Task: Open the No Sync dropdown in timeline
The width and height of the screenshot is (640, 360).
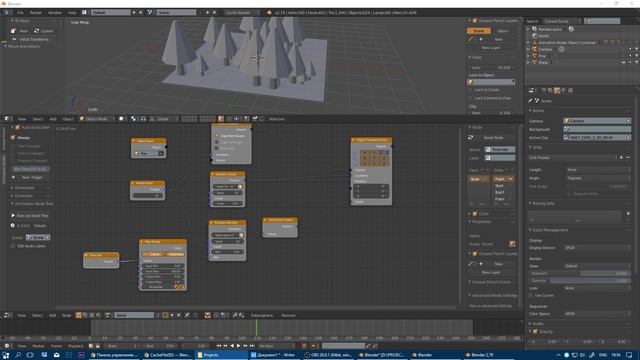Action: tap(277, 346)
